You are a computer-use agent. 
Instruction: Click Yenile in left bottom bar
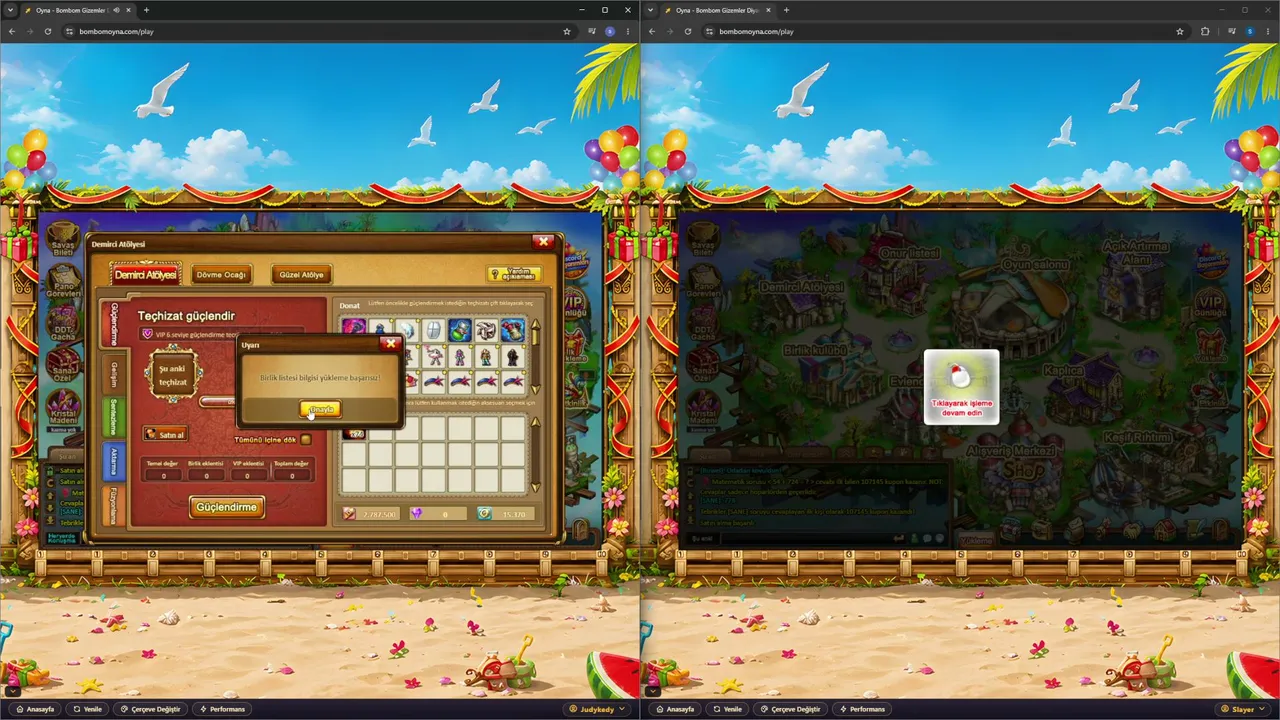pyautogui.click(x=88, y=709)
